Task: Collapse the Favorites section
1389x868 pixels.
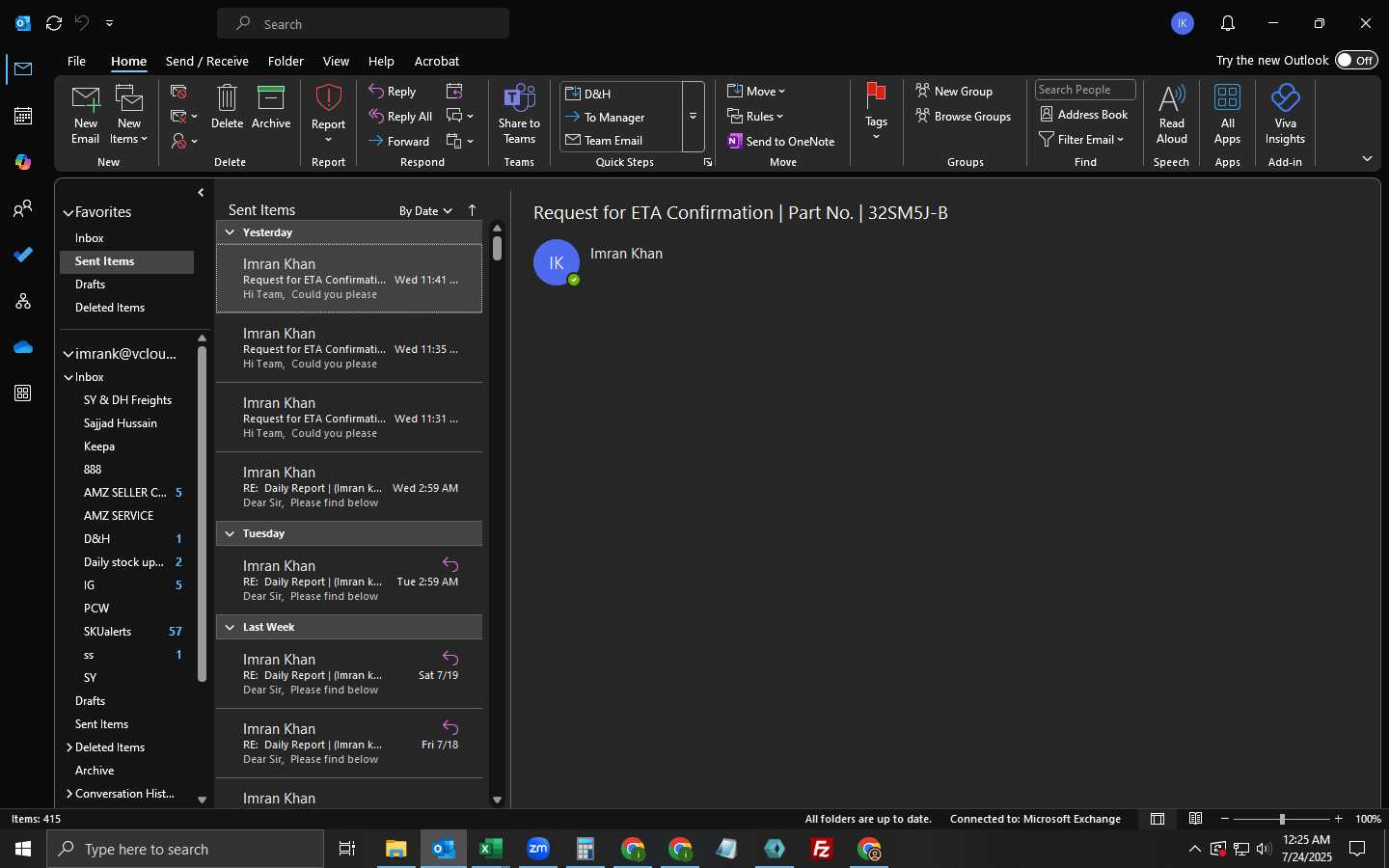Action: point(68,213)
